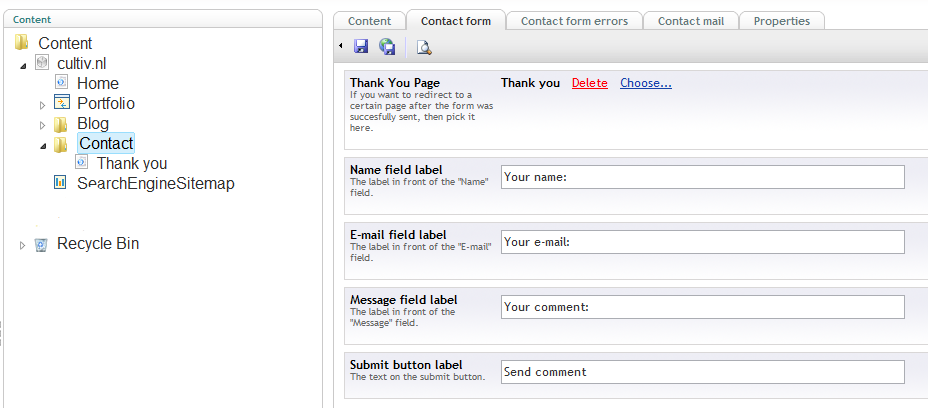Click the small arrow left of Save icon
This screenshot has width=928, height=408.
point(341,46)
